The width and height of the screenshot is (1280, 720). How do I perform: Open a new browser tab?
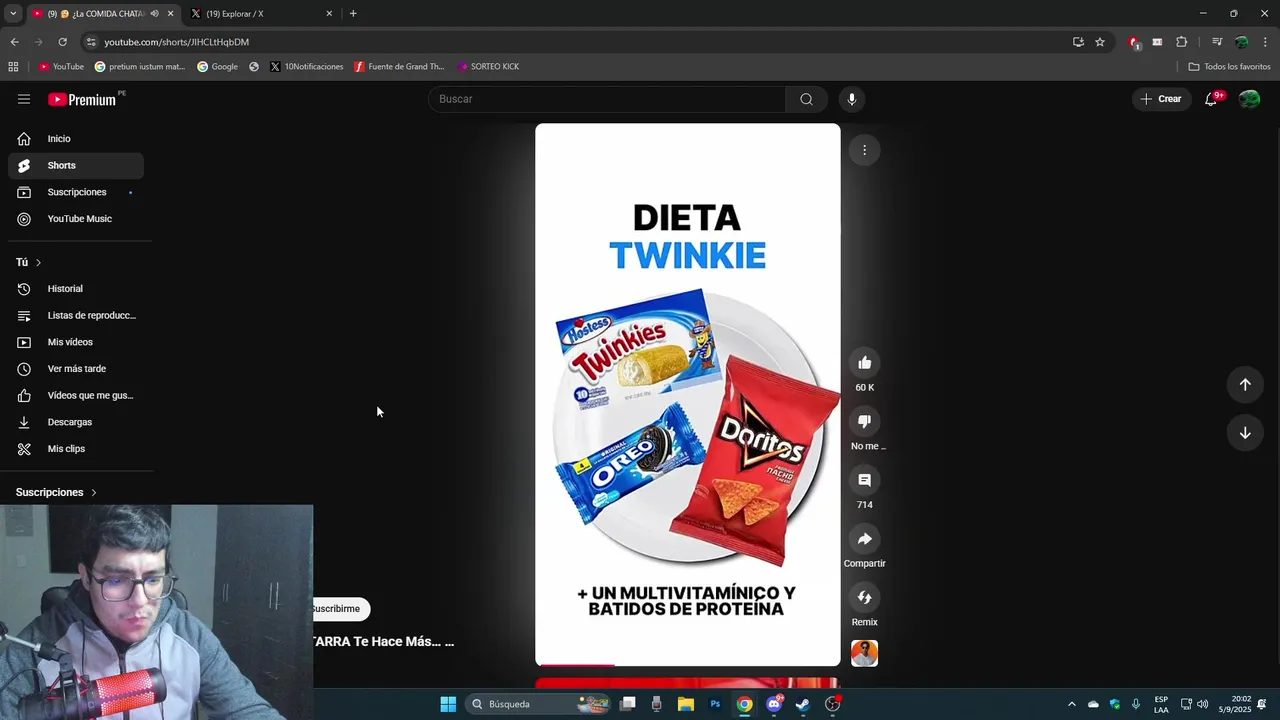coord(353,14)
